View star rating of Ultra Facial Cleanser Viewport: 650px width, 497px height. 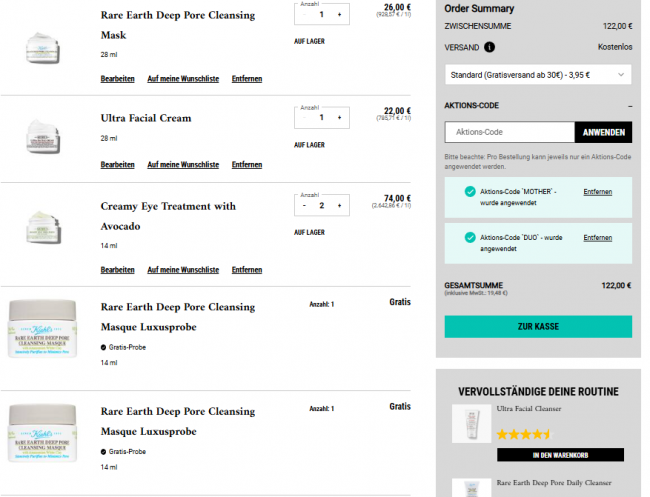pyautogui.click(x=525, y=434)
